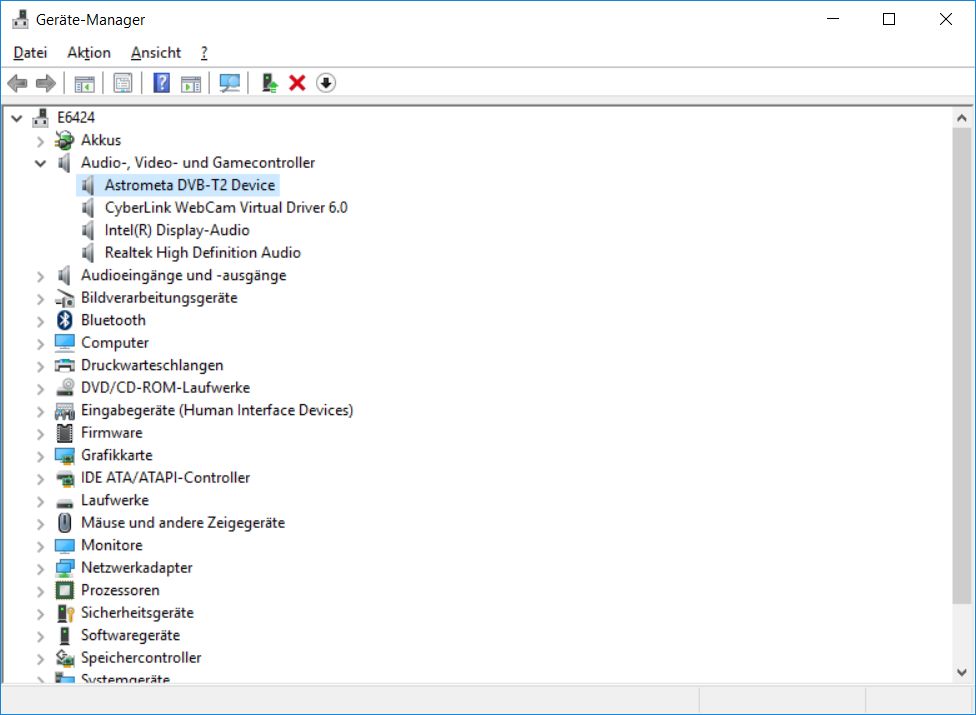Screen dimensions: 976x715
Task: Click the vertical scrollbar down arrow
Action: click(961, 673)
